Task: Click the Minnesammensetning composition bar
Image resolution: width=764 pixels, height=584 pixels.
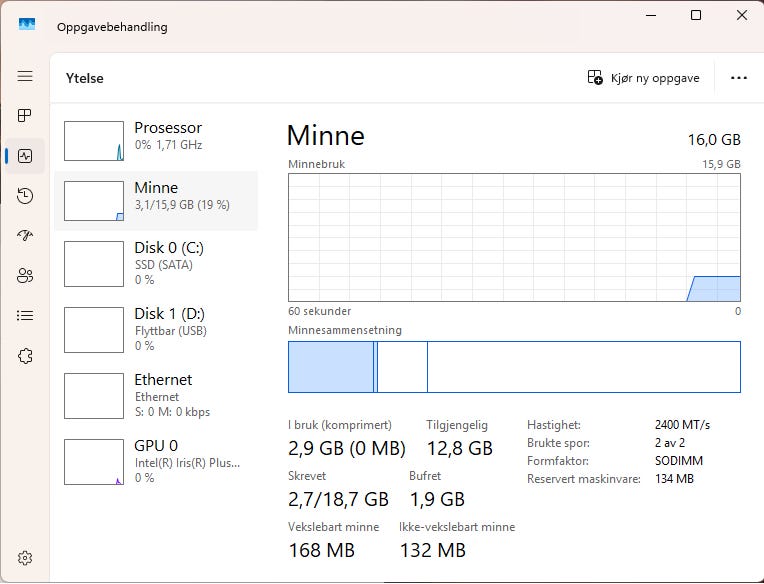Action: pyautogui.click(x=514, y=367)
